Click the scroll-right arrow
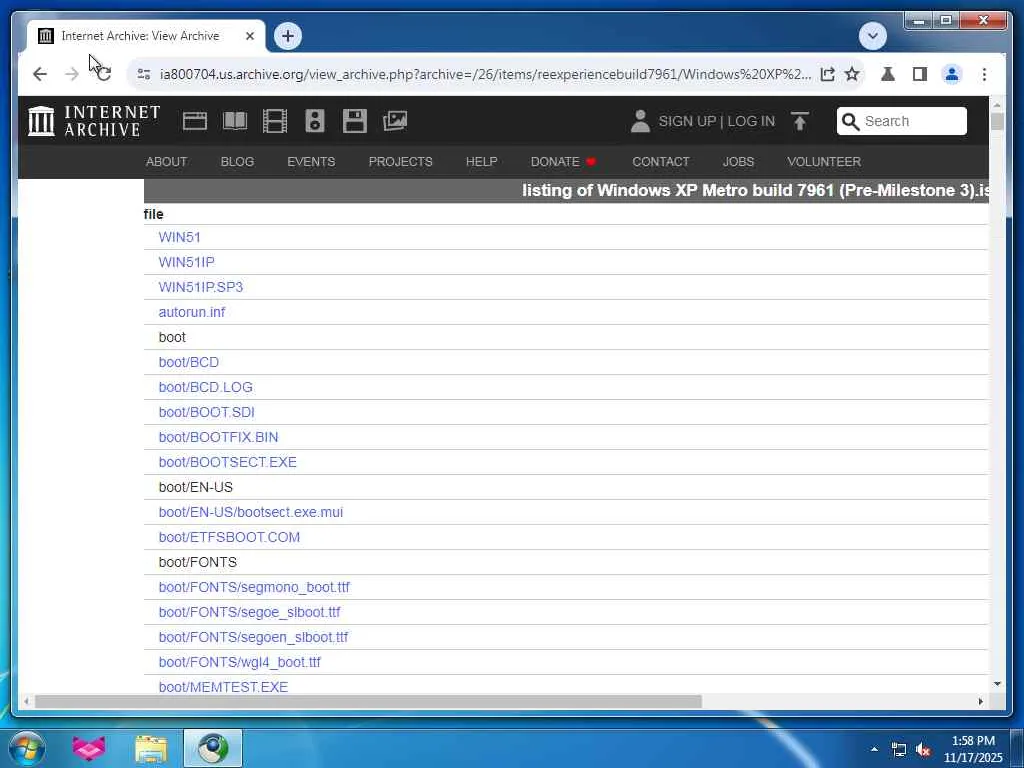Image resolution: width=1024 pixels, height=768 pixels. click(x=980, y=701)
